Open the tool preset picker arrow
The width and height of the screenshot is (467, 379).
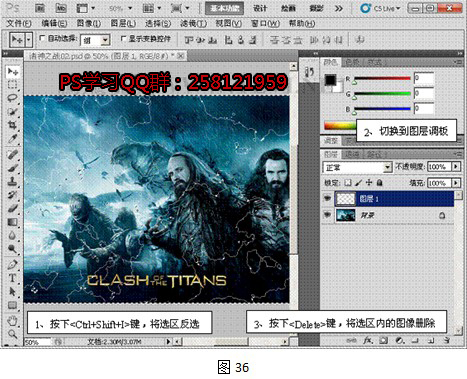coord(29,40)
